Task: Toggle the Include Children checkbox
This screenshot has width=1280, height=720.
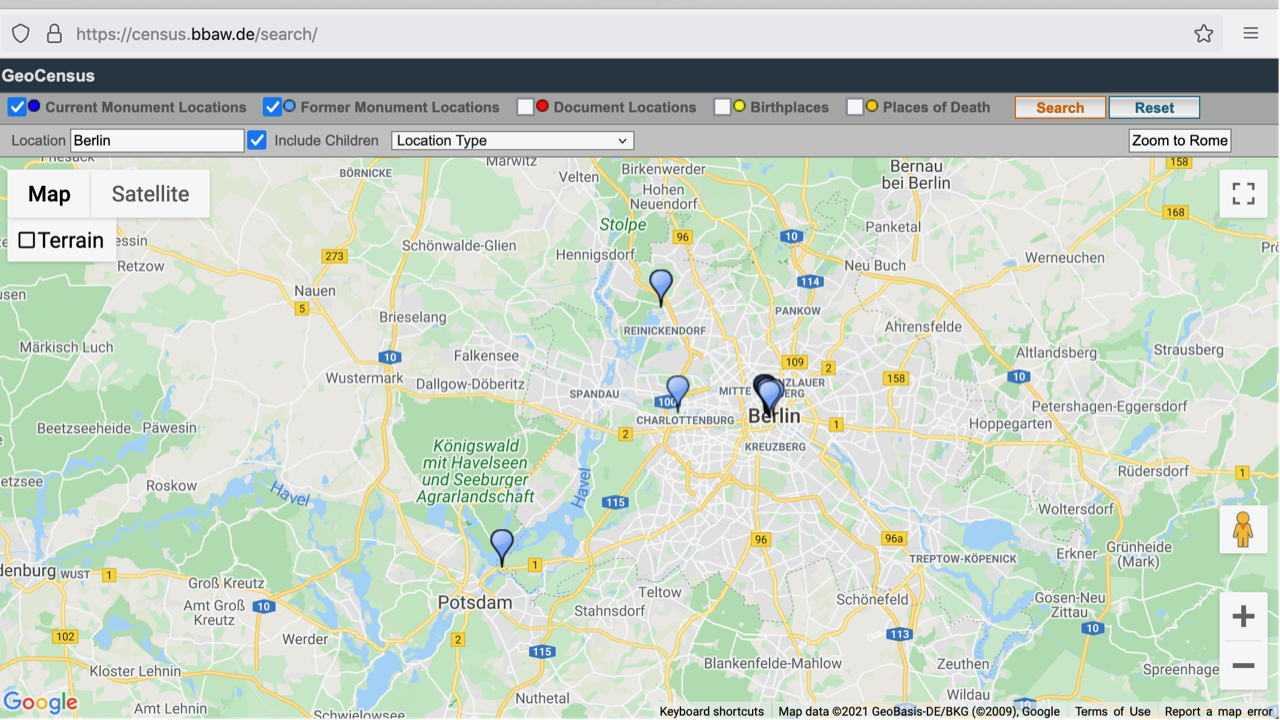Action: (257, 140)
